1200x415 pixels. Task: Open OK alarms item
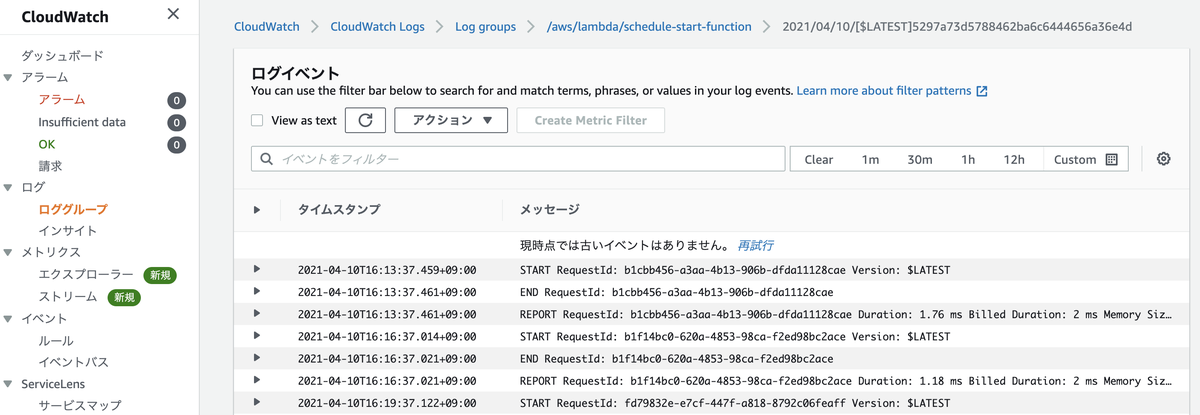pyautogui.click(x=47, y=144)
